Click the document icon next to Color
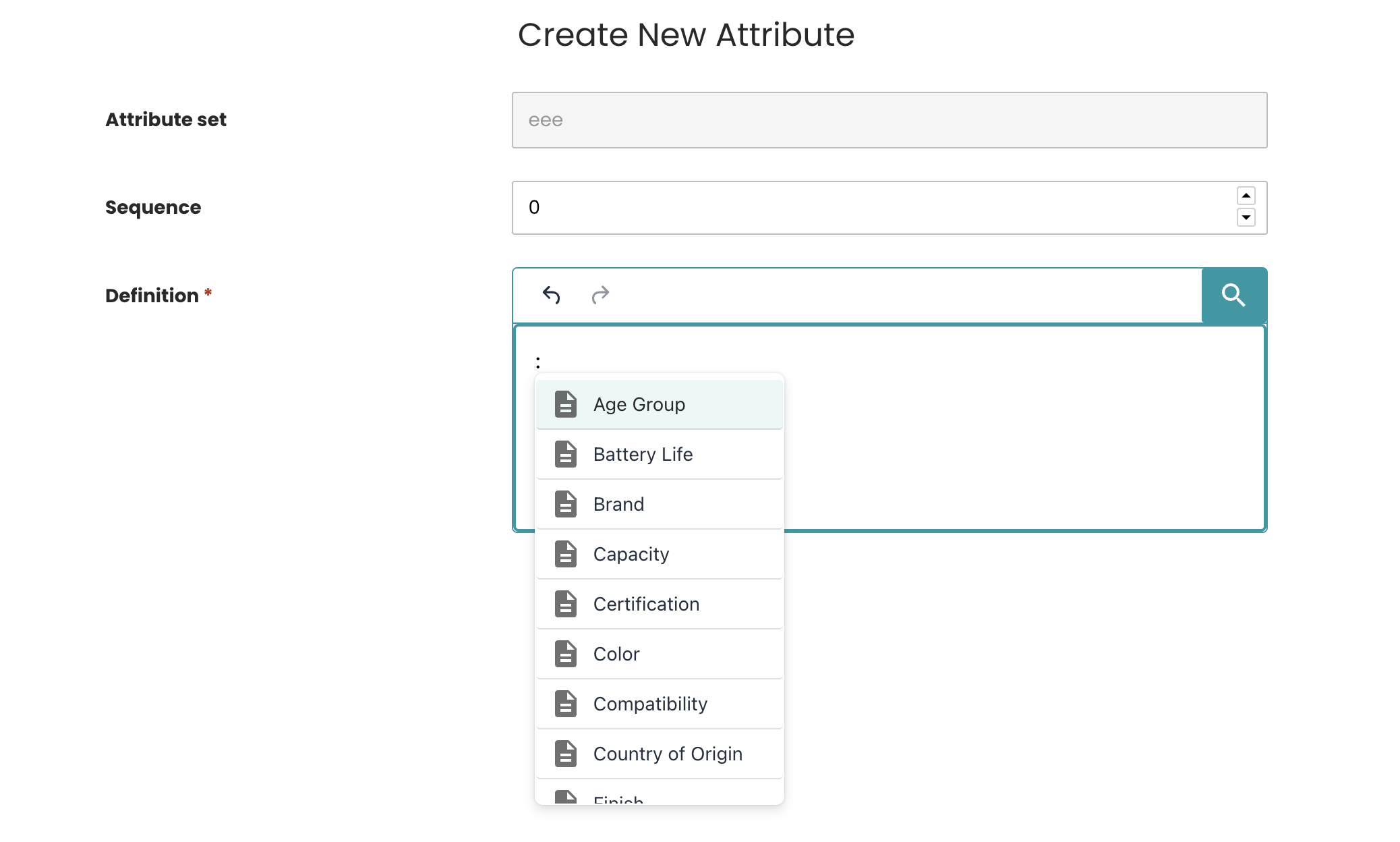1400x842 pixels. tap(565, 654)
